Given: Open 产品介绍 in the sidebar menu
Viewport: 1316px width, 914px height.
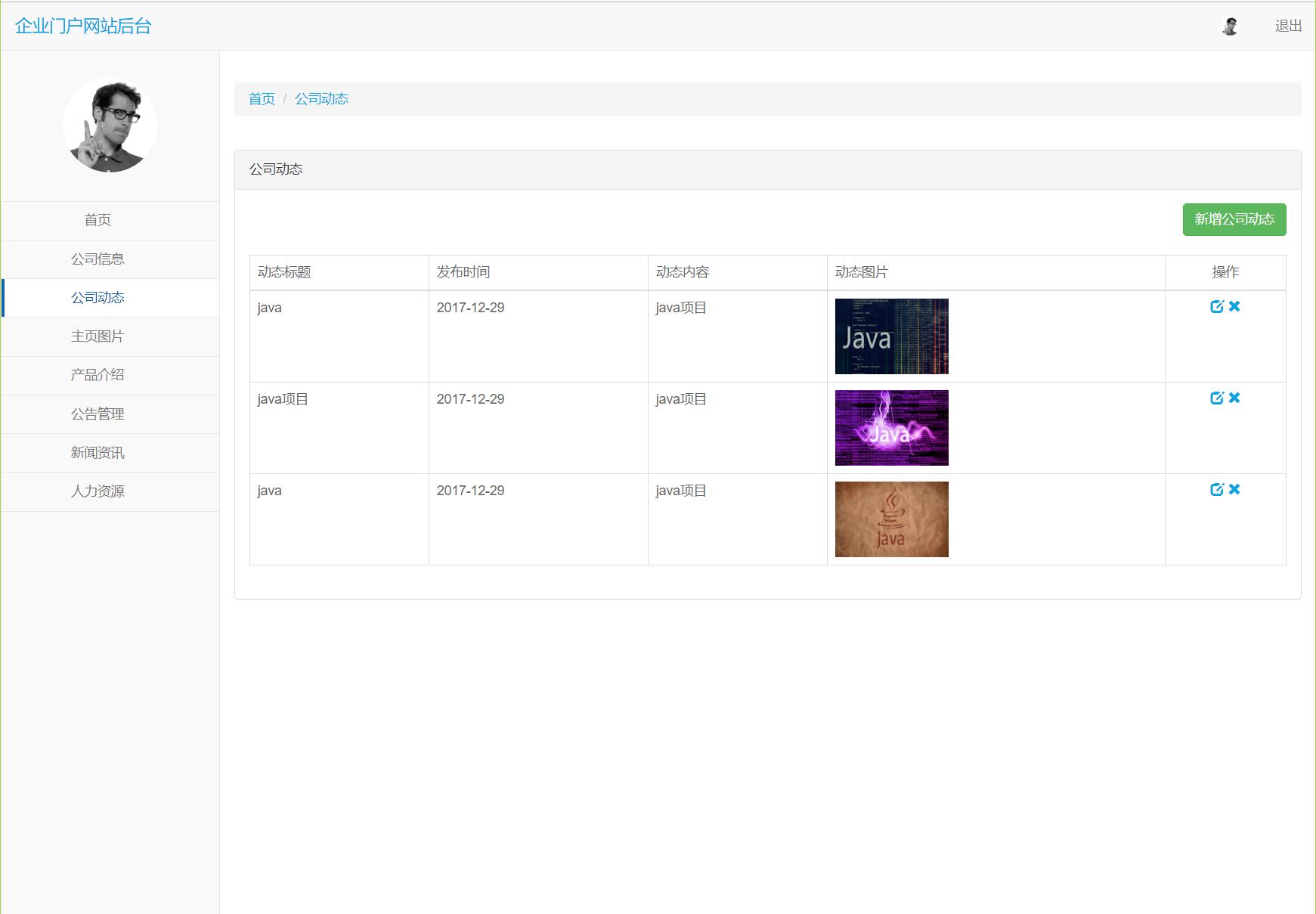Looking at the screenshot, I should (x=110, y=375).
